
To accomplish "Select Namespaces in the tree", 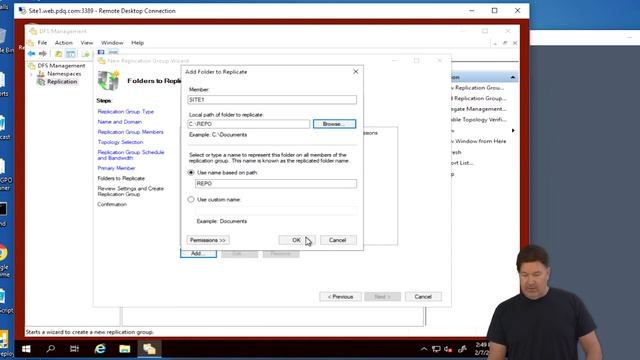I will click(64, 73).
